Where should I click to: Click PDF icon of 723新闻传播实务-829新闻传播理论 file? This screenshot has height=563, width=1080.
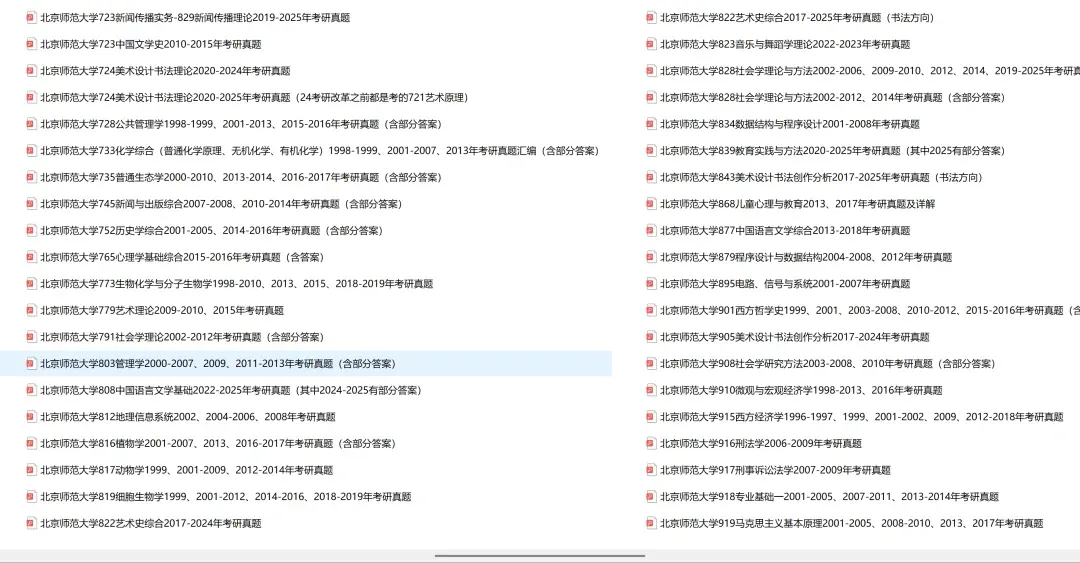(x=31, y=17)
